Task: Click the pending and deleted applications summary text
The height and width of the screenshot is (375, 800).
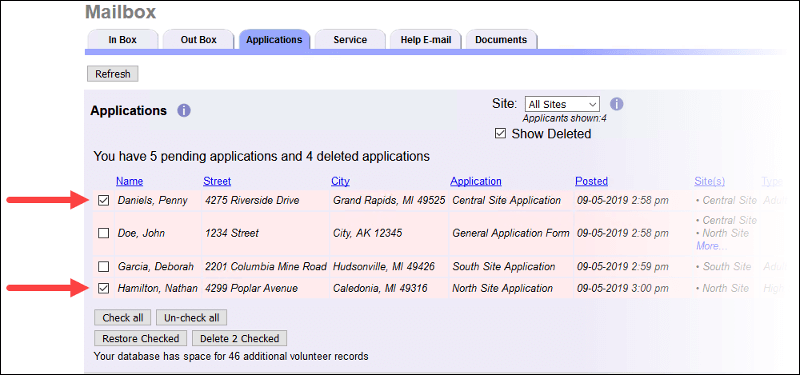Action: pos(262,156)
